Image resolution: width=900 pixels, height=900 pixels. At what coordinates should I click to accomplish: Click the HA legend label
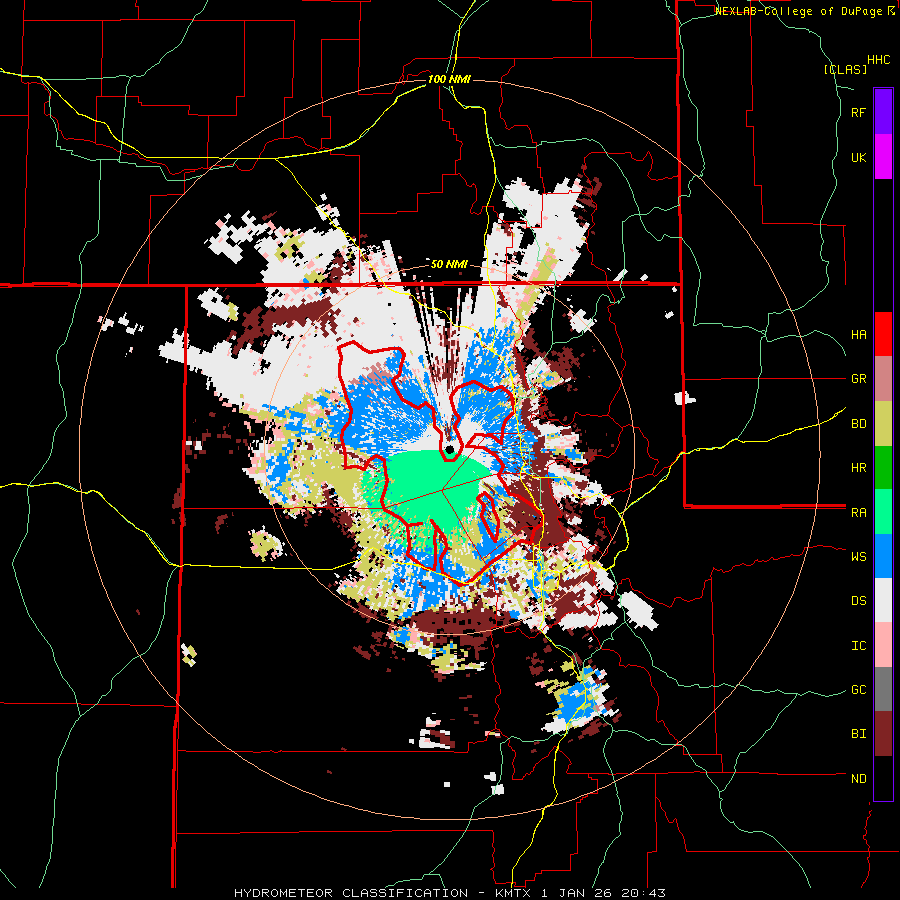pos(858,335)
